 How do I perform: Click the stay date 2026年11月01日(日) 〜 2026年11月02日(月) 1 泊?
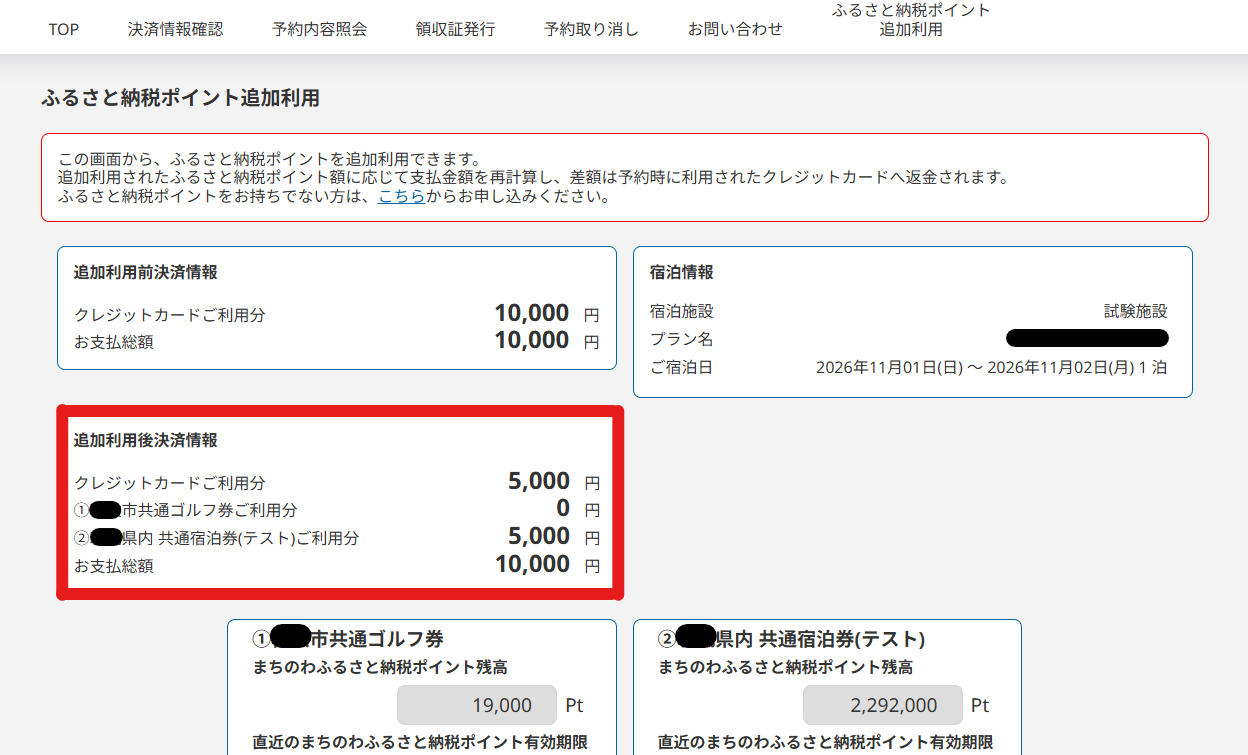click(991, 367)
